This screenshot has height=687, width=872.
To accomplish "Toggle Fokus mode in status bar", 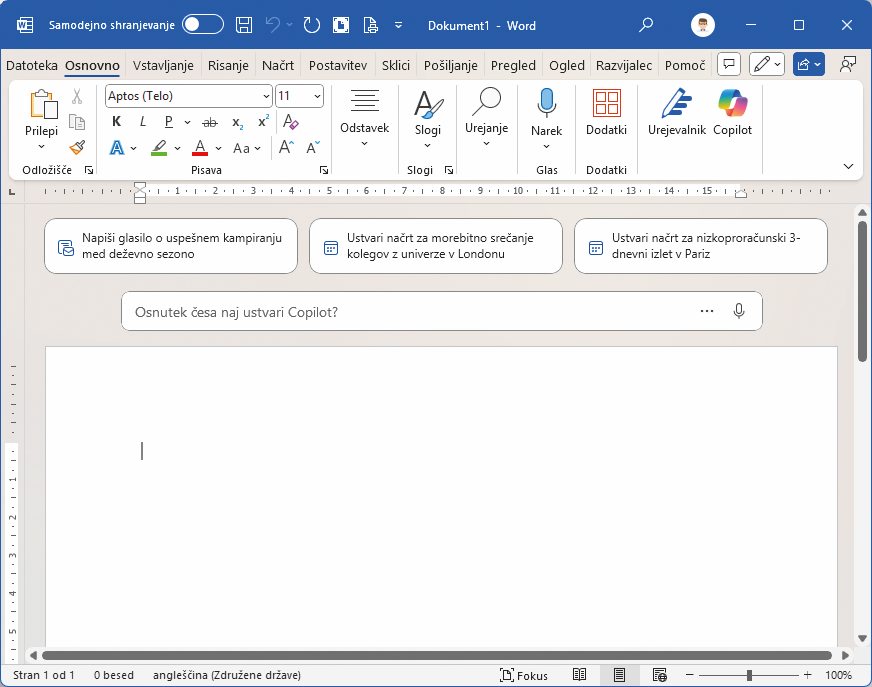I will pyautogui.click(x=523, y=675).
